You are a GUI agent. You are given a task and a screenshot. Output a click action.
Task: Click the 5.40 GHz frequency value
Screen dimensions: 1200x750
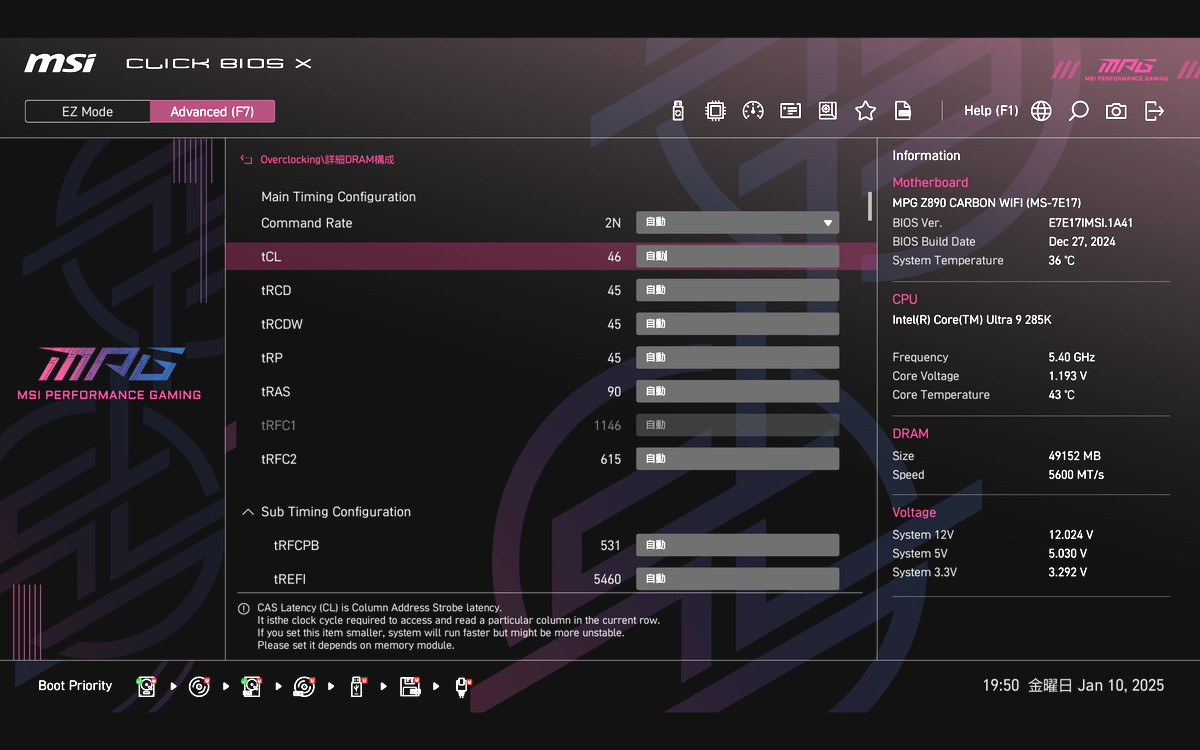[1072, 357]
